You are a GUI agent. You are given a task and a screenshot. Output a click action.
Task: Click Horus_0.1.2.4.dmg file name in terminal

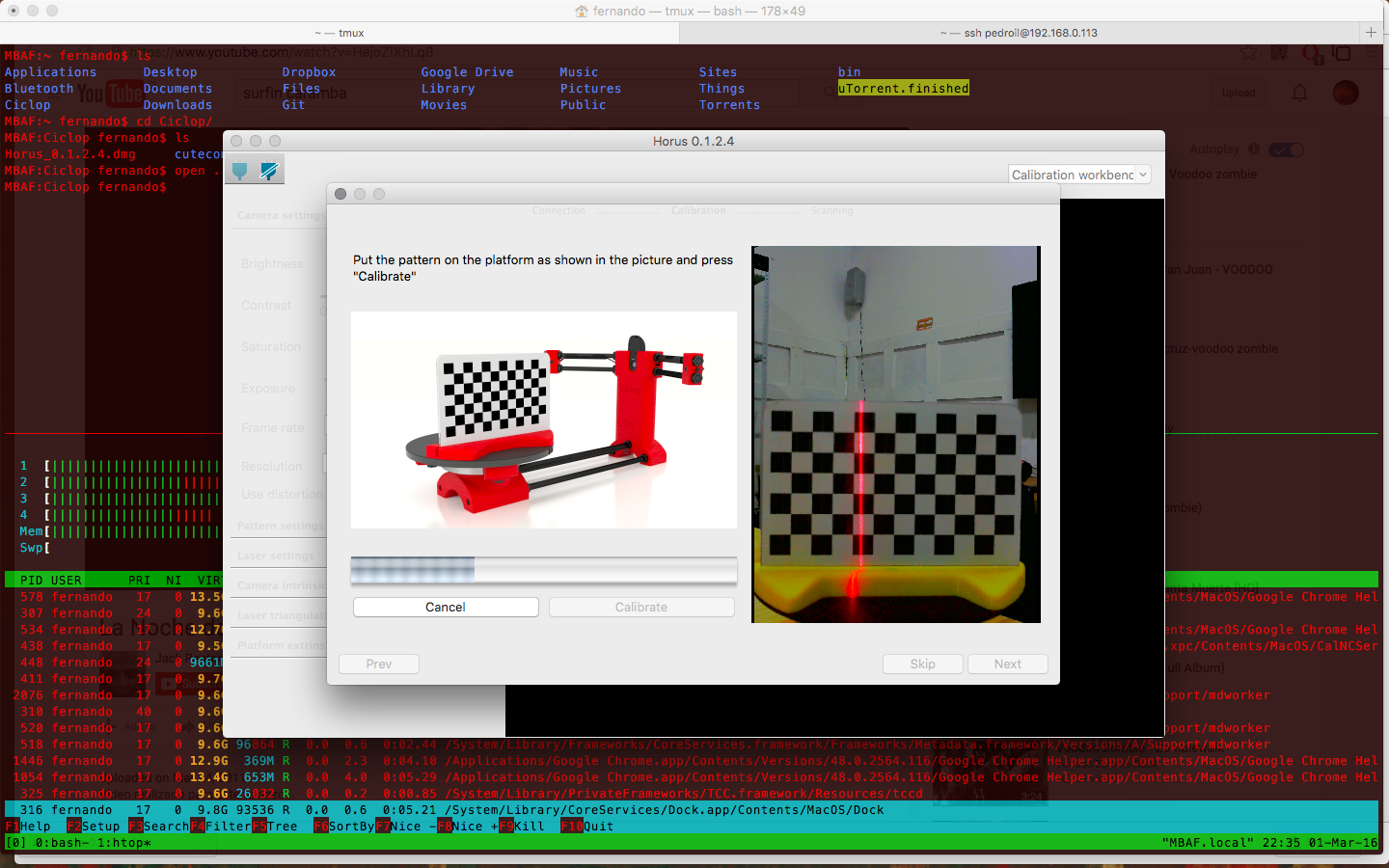(70, 154)
